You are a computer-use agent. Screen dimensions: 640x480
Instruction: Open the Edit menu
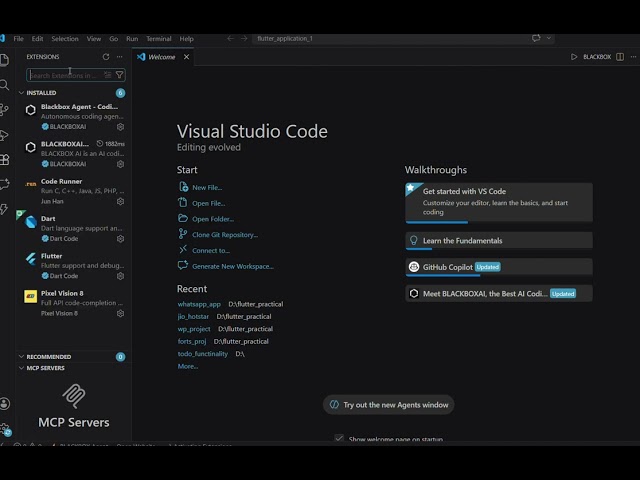coord(37,39)
